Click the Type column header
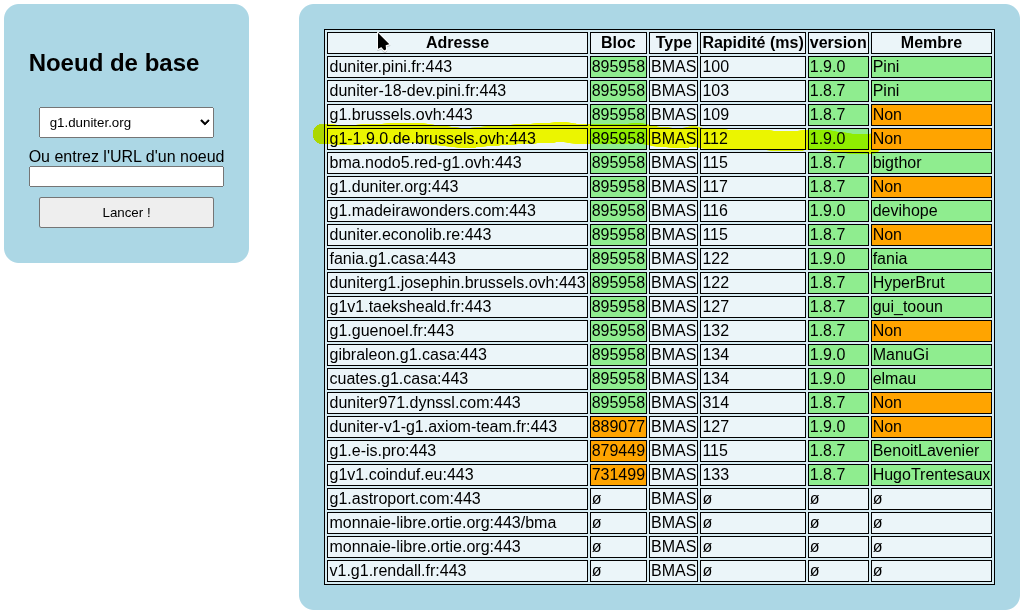1024x614 pixels. tap(673, 43)
